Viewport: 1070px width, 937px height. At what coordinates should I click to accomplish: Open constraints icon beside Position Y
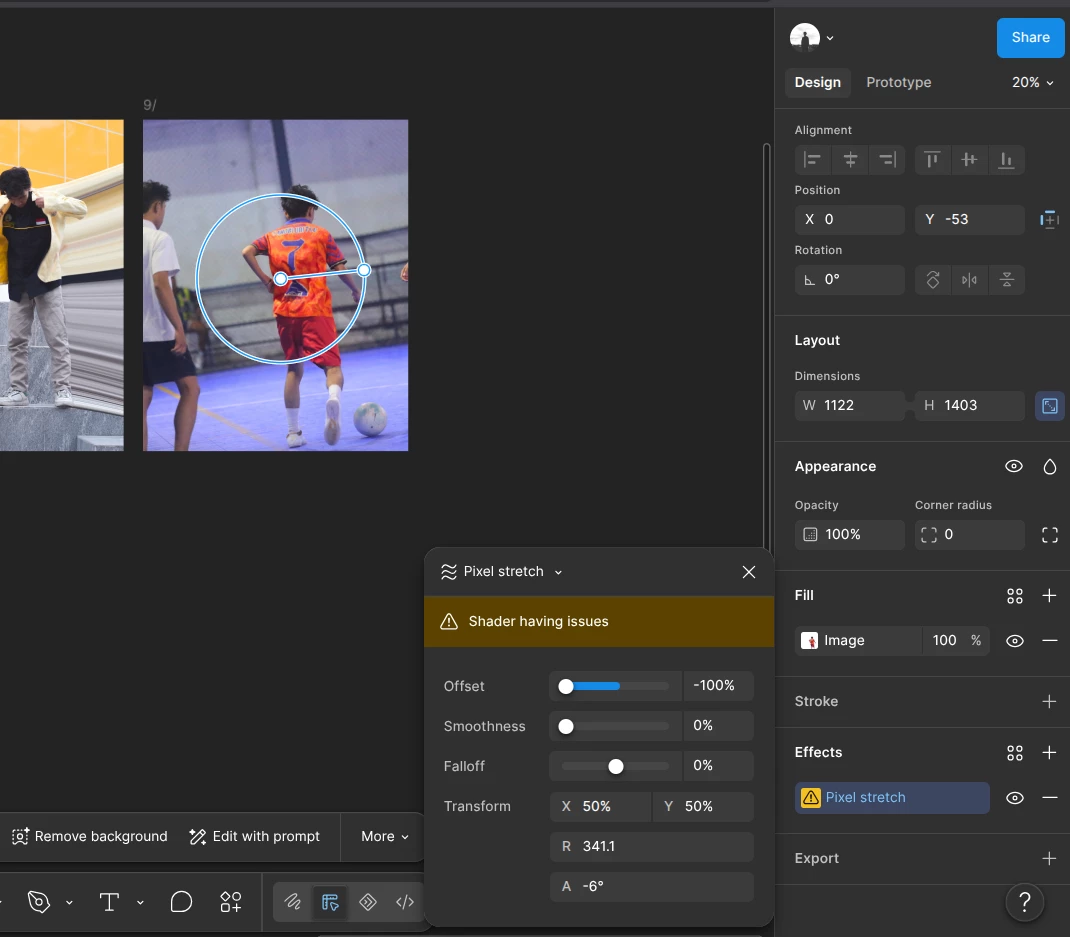pyautogui.click(x=1049, y=220)
